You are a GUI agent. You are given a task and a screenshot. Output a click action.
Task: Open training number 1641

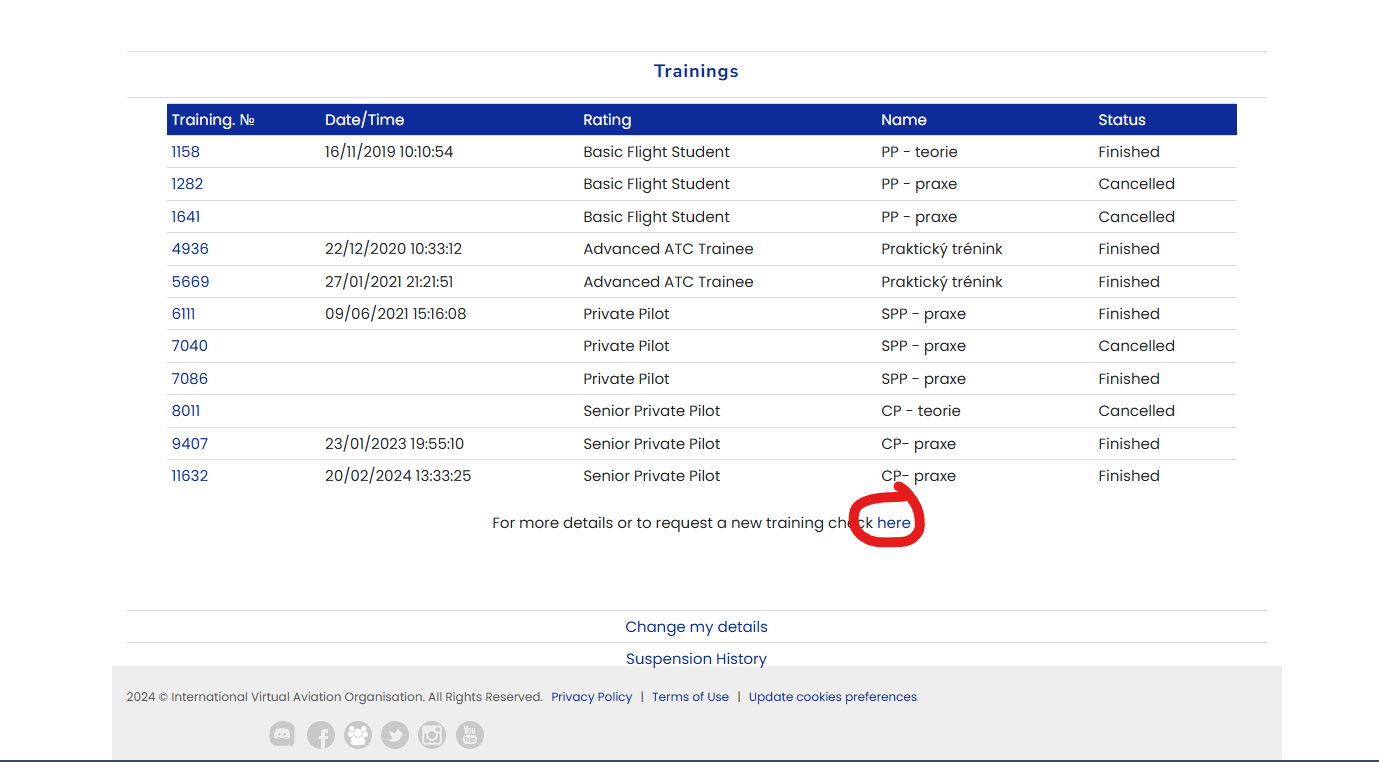click(185, 217)
